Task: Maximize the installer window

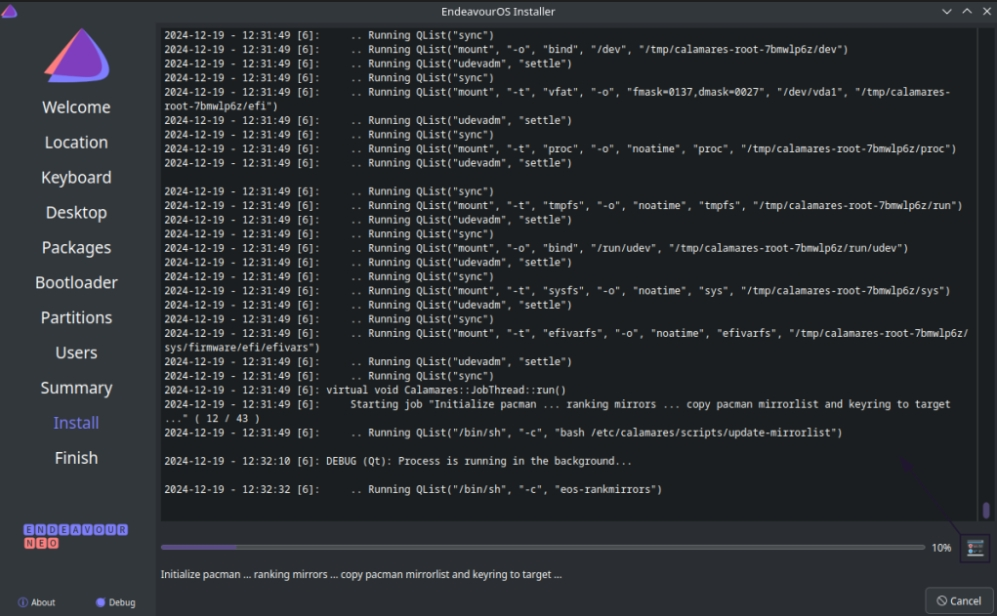Action: click(x=966, y=11)
